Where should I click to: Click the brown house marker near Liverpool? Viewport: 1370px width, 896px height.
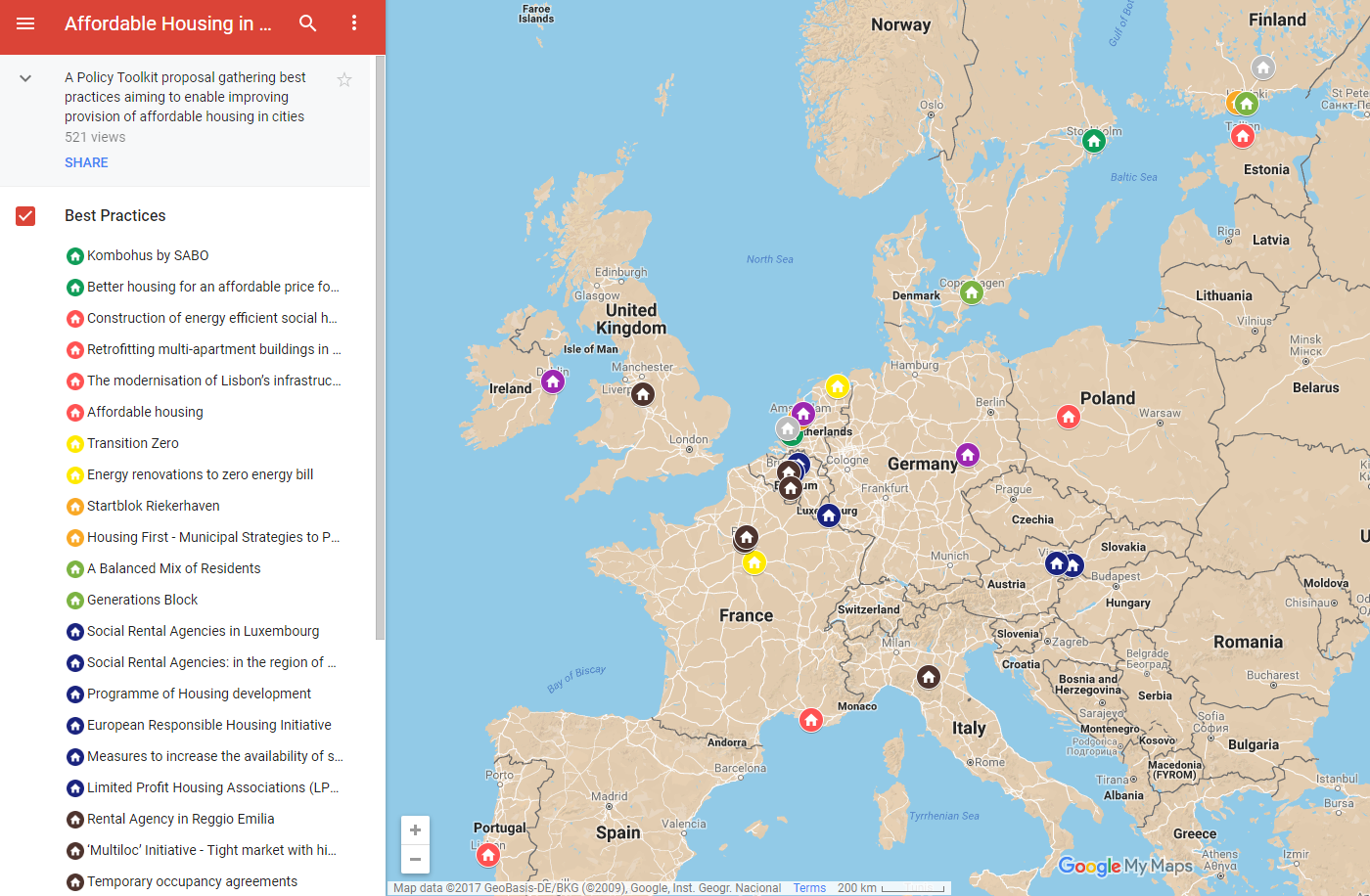coord(643,393)
